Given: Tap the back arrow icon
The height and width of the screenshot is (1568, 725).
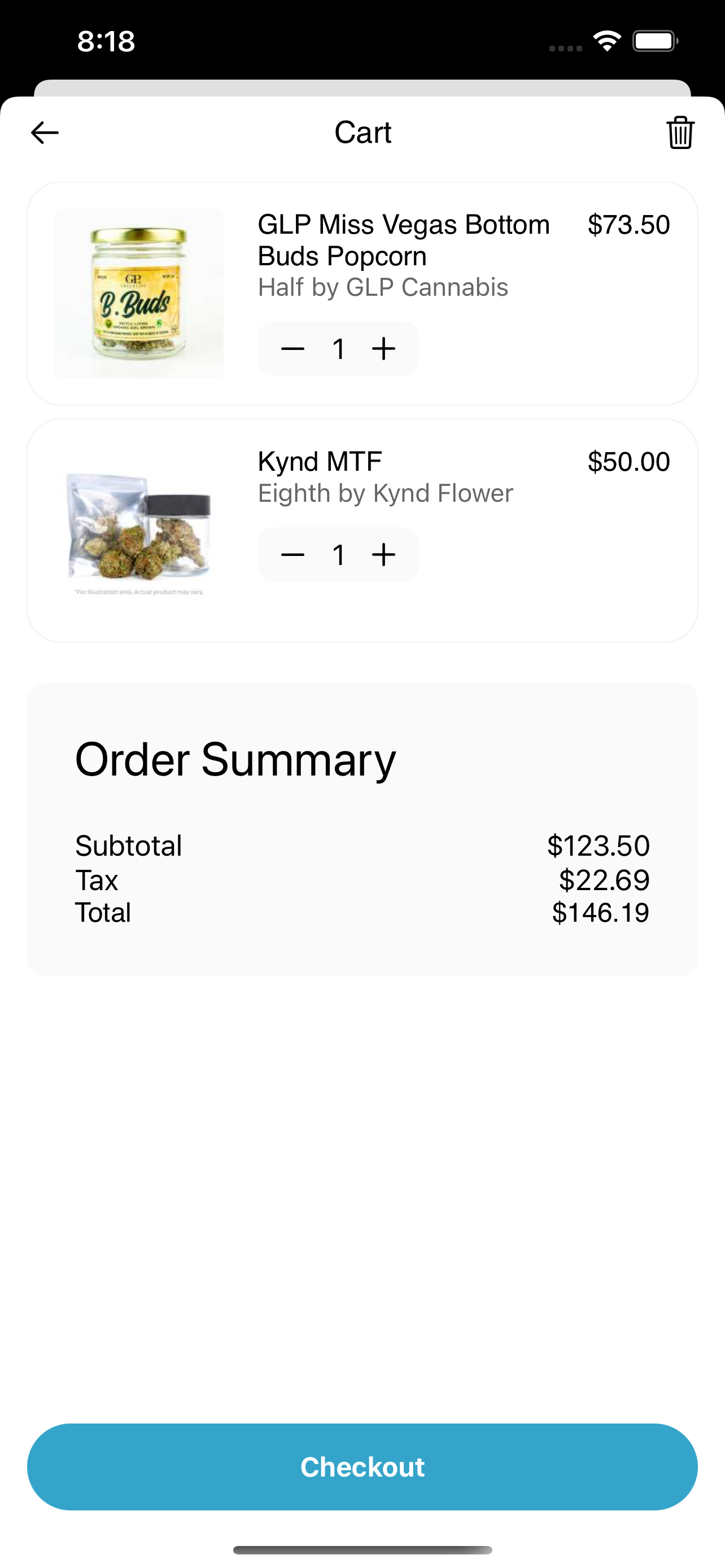Looking at the screenshot, I should (45, 133).
